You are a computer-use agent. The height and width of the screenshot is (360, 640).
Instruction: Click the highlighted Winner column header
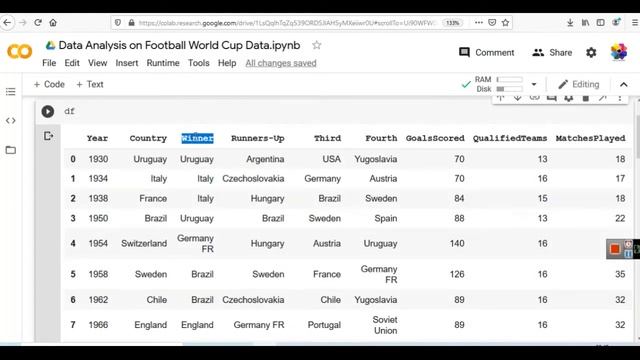click(197, 138)
